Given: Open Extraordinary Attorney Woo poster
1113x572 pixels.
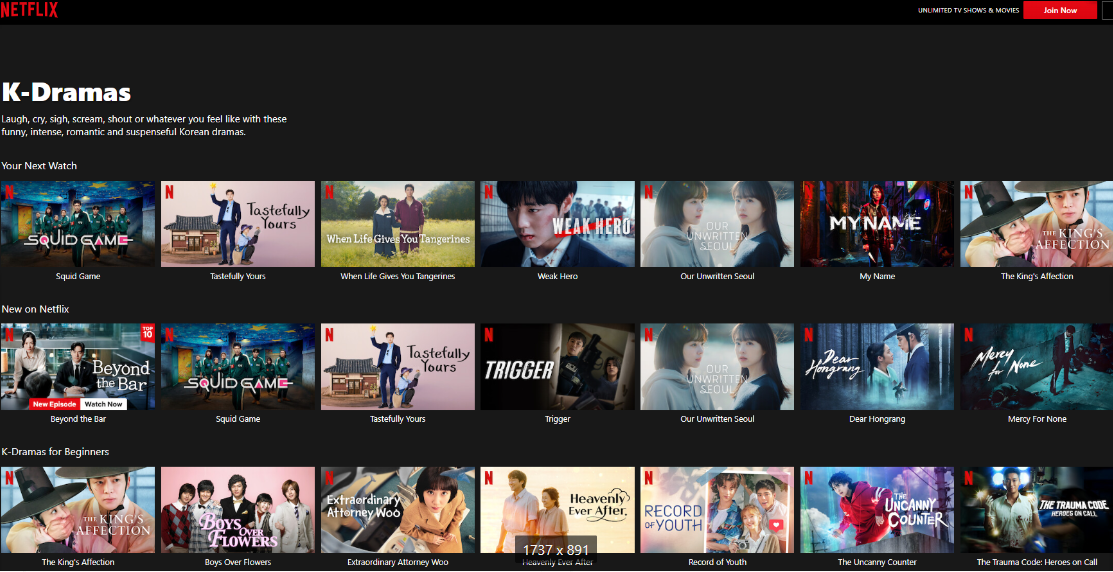Looking at the screenshot, I should [397, 509].
